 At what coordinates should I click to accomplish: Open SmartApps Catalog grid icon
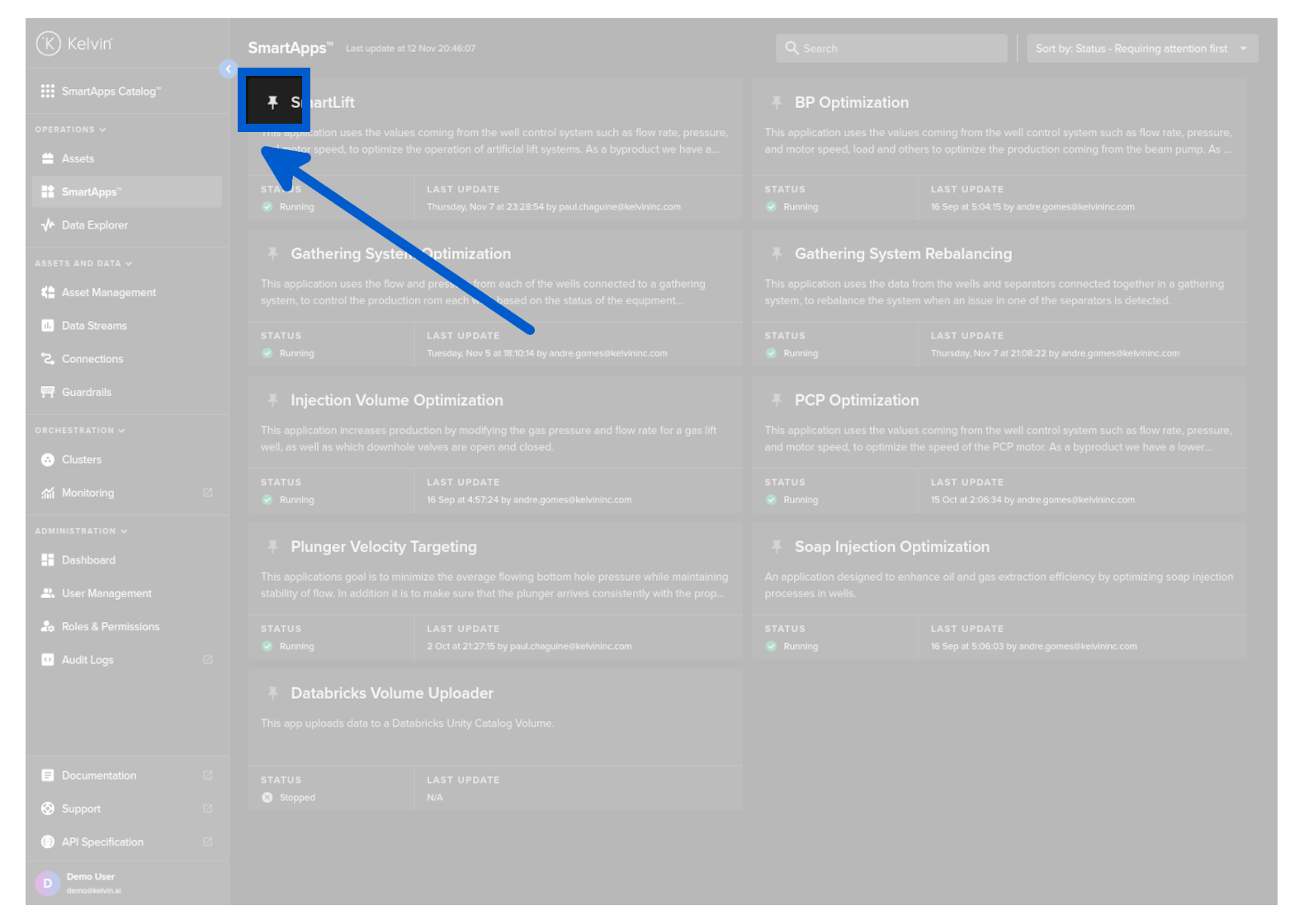click(48, 92)
